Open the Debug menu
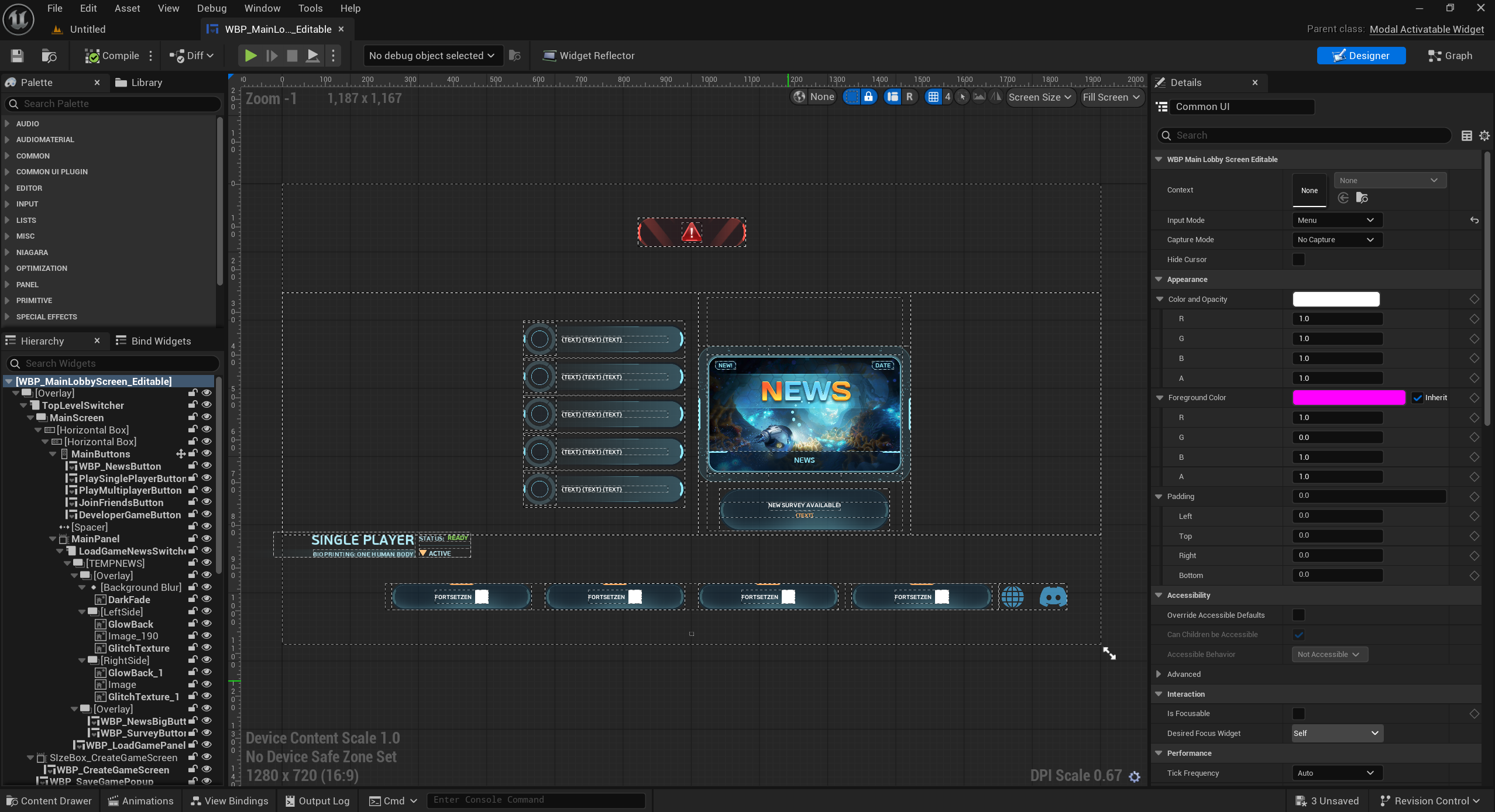 point(212,8)
